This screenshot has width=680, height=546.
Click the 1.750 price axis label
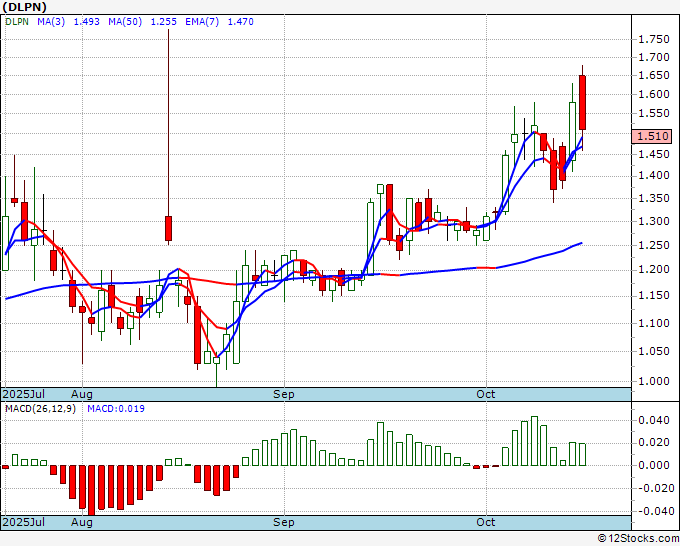[x=654, y=39]
